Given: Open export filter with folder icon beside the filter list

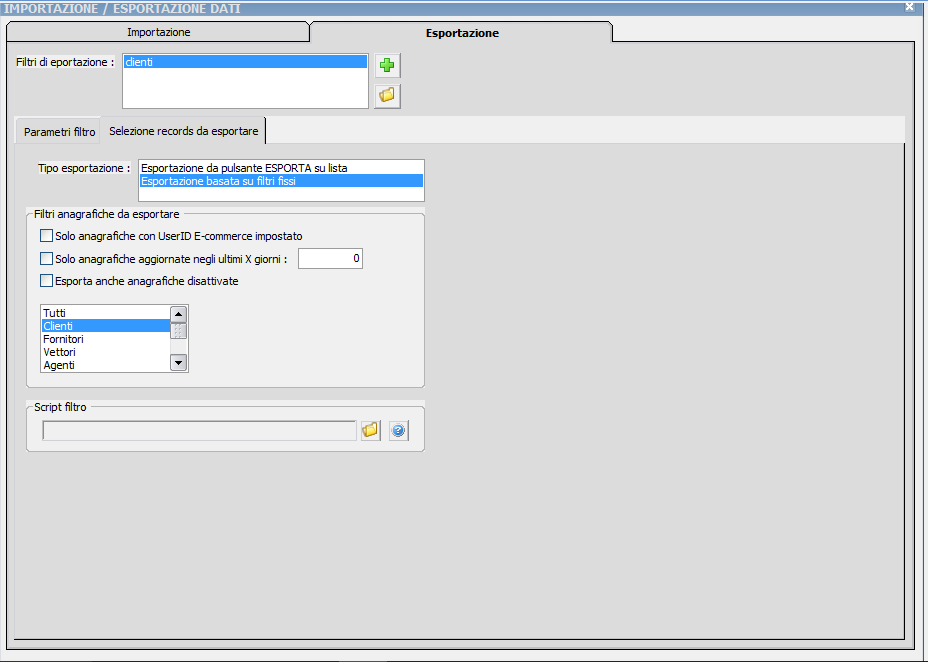Looking at the screenshot, I should click(x=388, y=95).
